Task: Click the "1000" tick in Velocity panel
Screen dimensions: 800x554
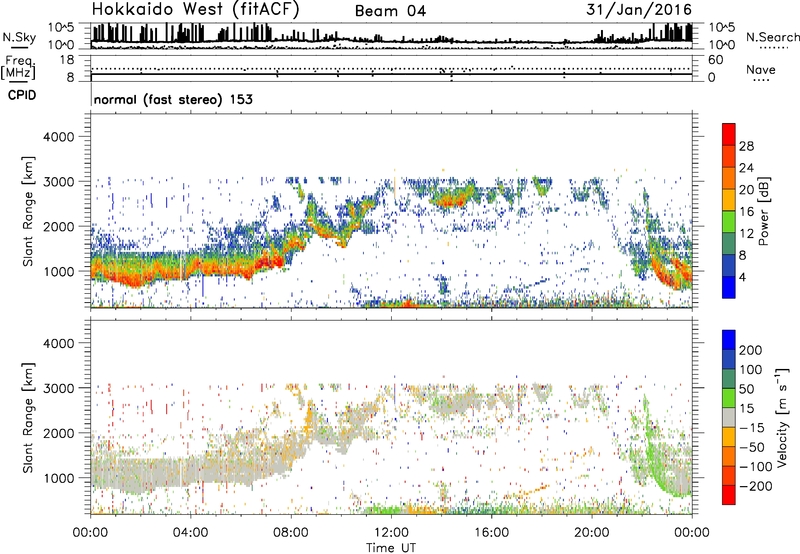Action: 59,478
